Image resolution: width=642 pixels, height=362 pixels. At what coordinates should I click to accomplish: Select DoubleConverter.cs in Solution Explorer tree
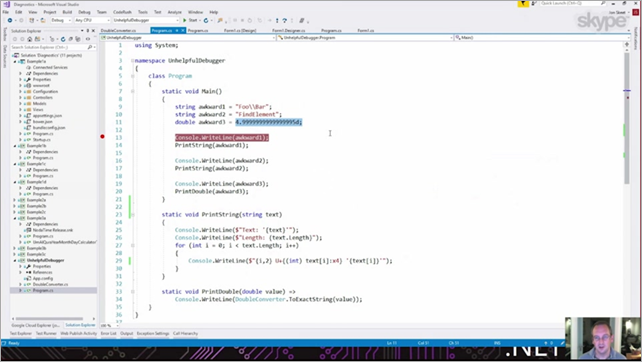click(x=50, y=284)
